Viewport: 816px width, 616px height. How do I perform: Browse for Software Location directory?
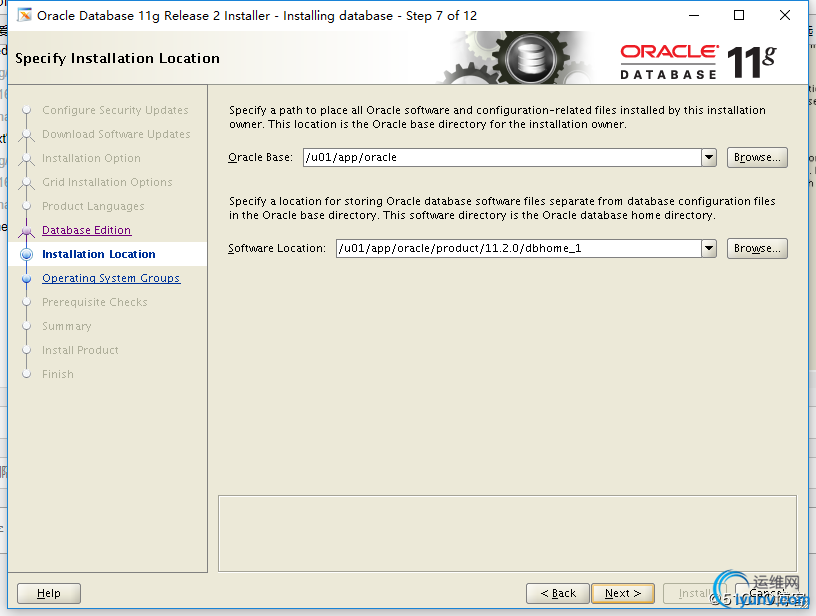[757, 248]
